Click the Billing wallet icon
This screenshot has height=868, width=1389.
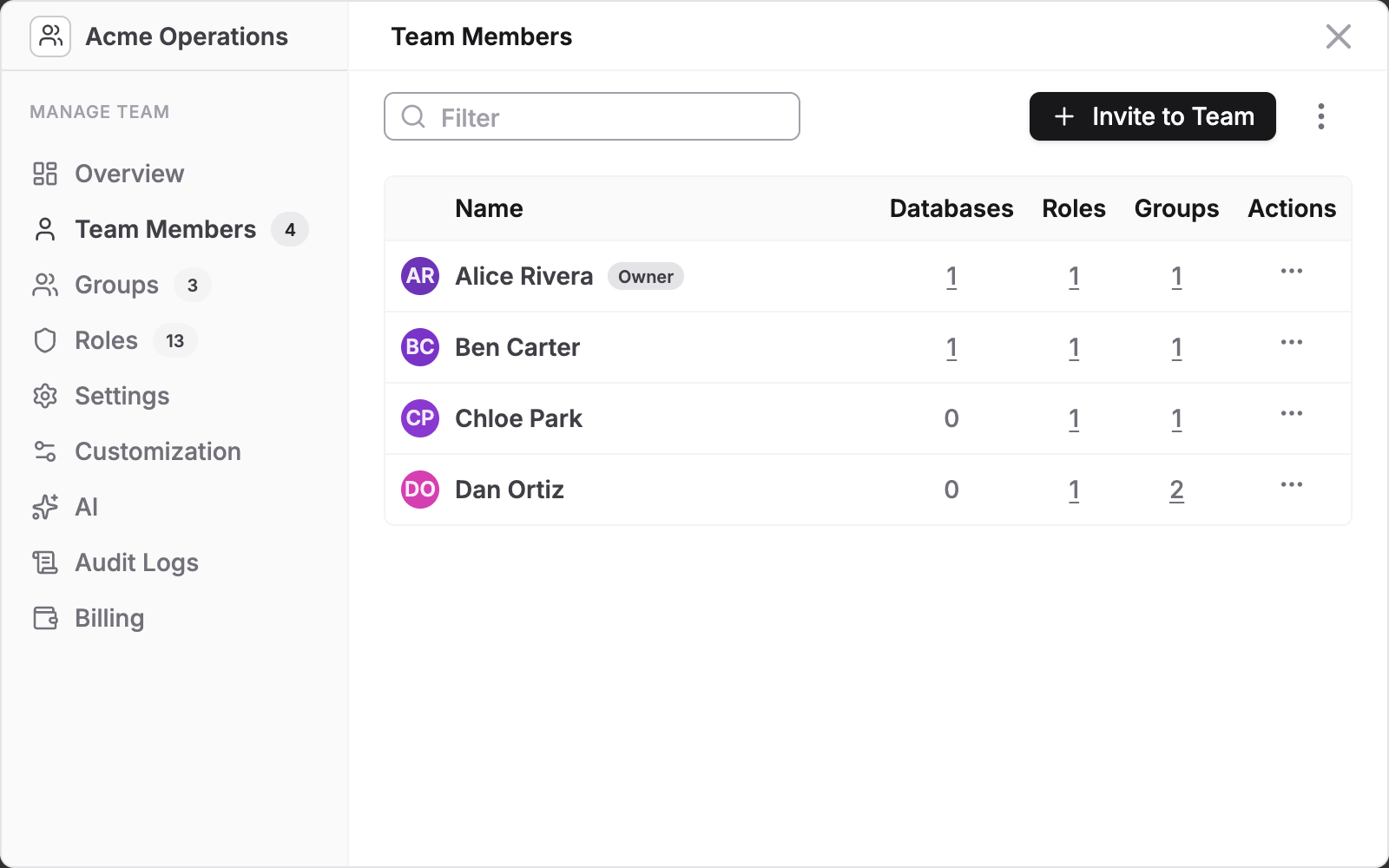[45, 618]
